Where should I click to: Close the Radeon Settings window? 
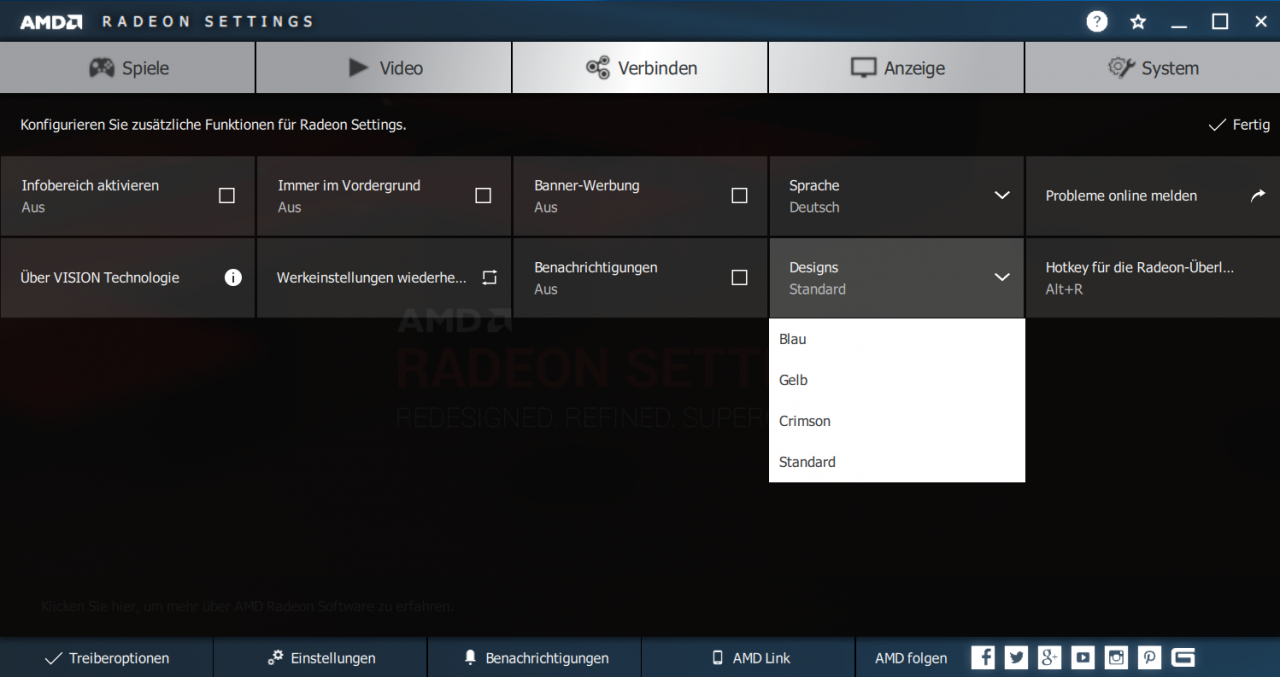(x=1260, y=21)
